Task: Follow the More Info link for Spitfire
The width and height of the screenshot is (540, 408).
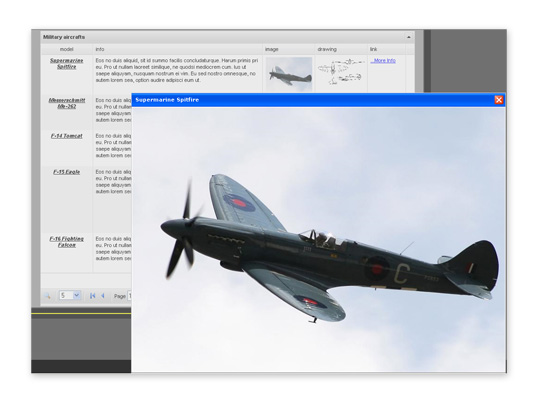Action: pyautogui.click(x=383, y=61)
